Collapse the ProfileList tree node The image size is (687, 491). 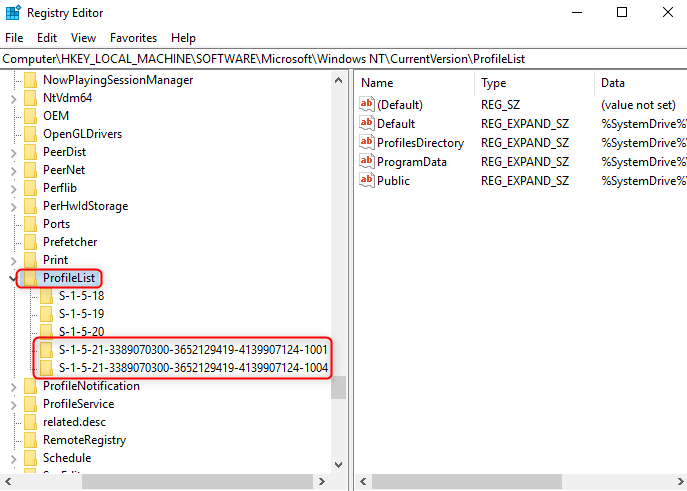pyautogui.click(x=12, y=278)
